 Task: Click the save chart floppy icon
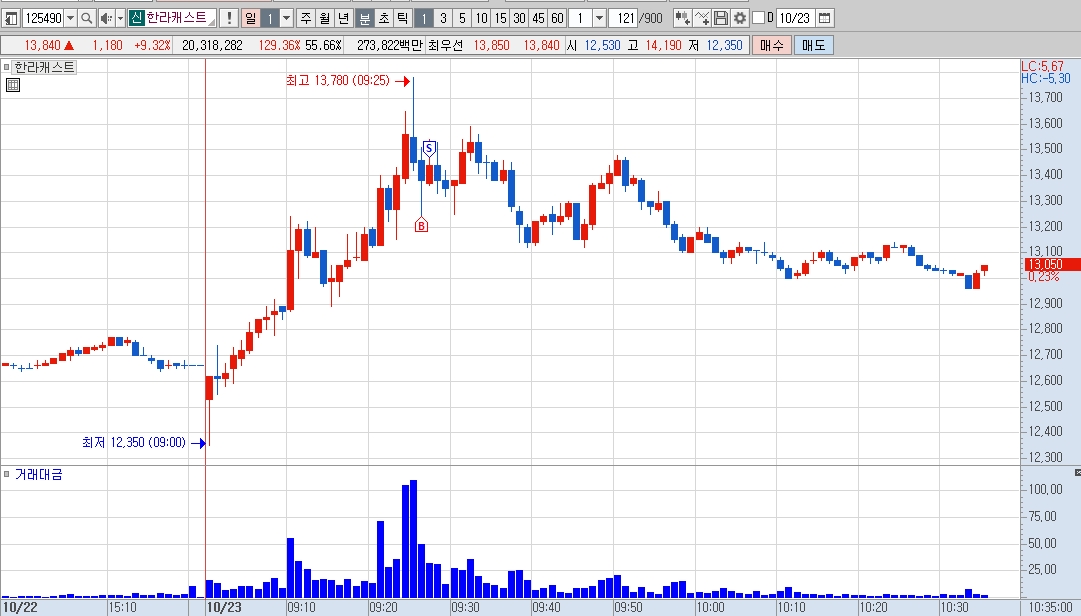[x=720, y=18]
